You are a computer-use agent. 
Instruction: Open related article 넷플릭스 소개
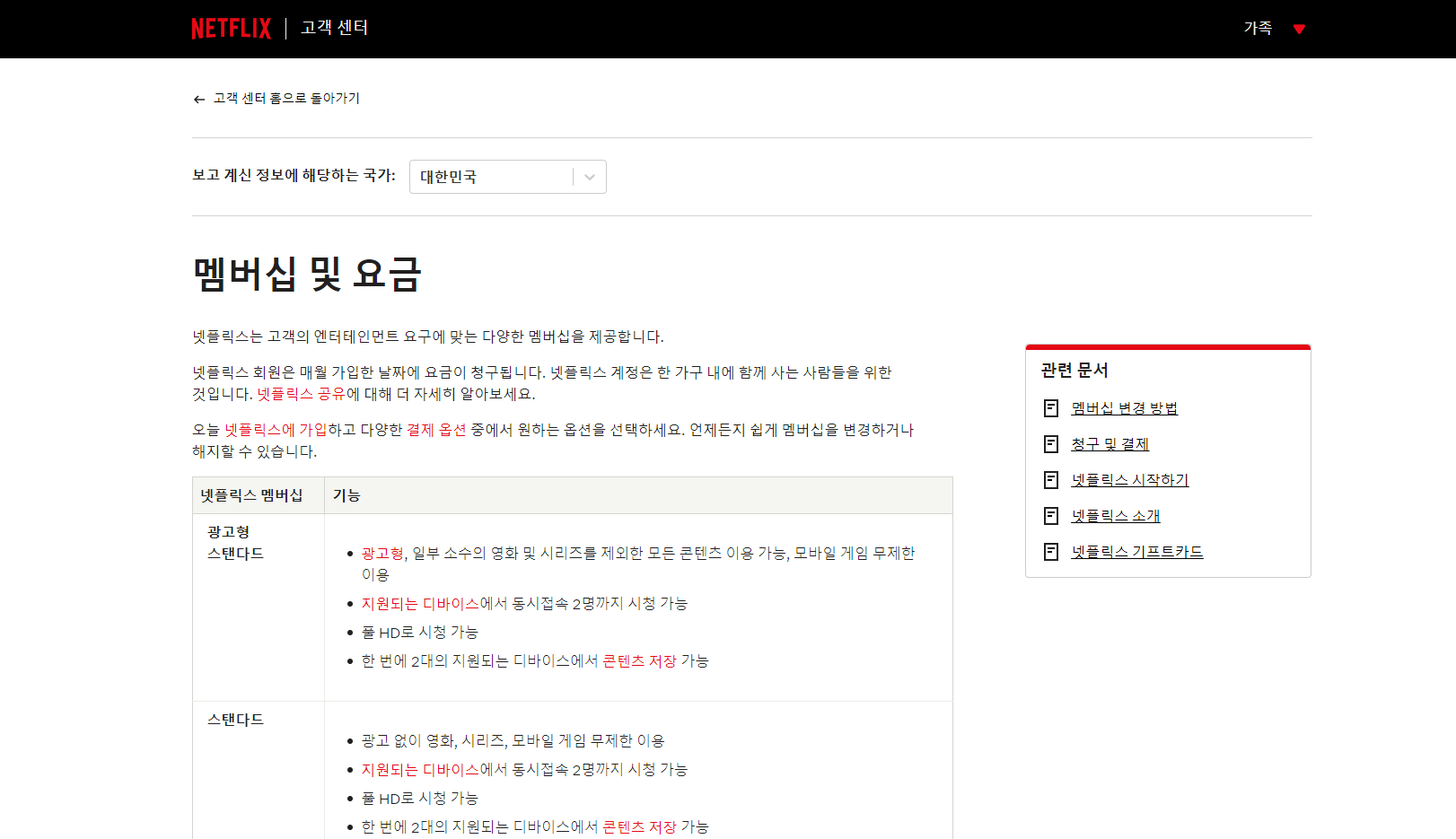(1115, 516)
